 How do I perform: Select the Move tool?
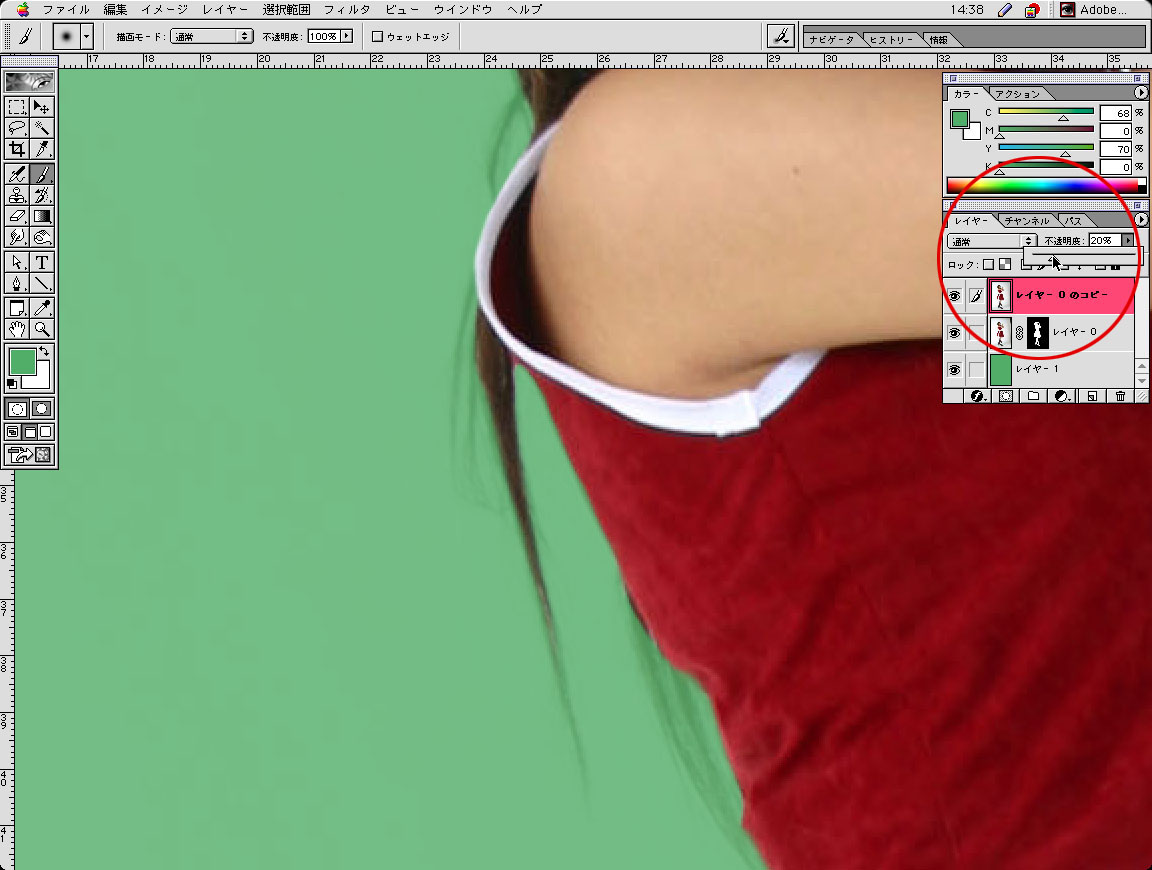tap(42, 107)
